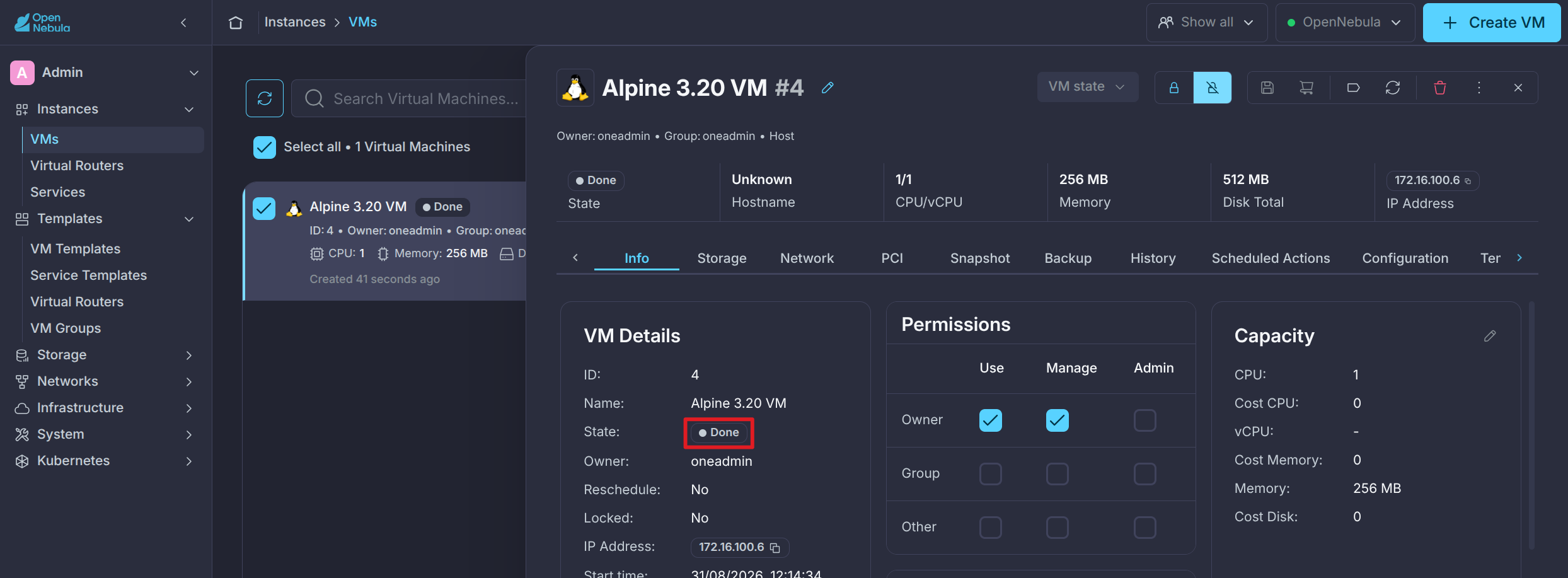Collapse the Instances section
Image resolution: width=1568 pixels, height=578 pixels.
[x=189, y=110]
